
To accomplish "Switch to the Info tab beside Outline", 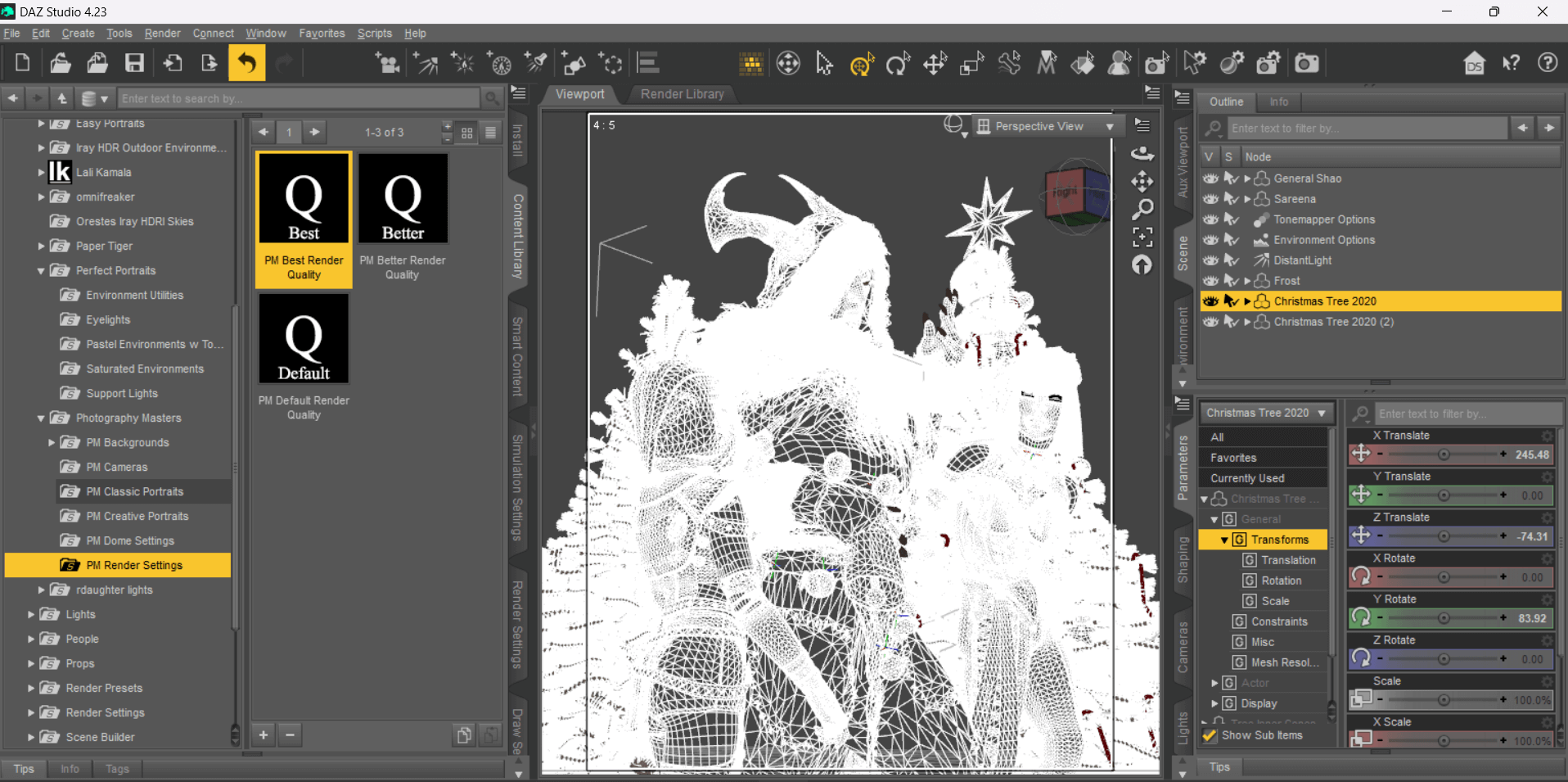I will 1278,102.
